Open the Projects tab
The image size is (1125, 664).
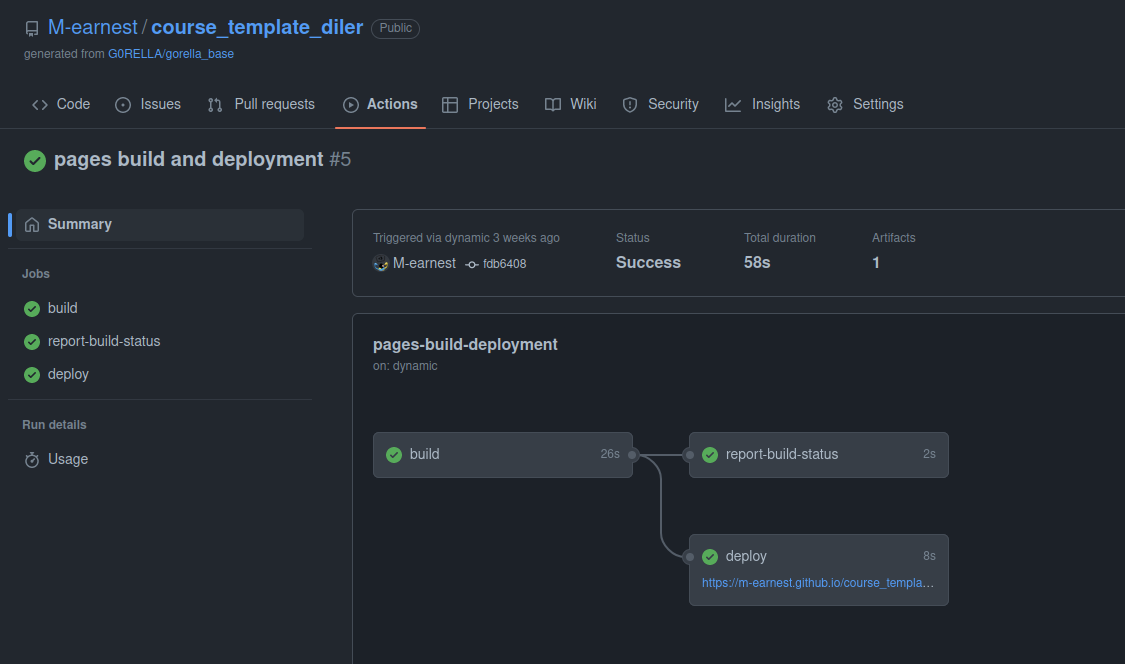coord(480,104)
